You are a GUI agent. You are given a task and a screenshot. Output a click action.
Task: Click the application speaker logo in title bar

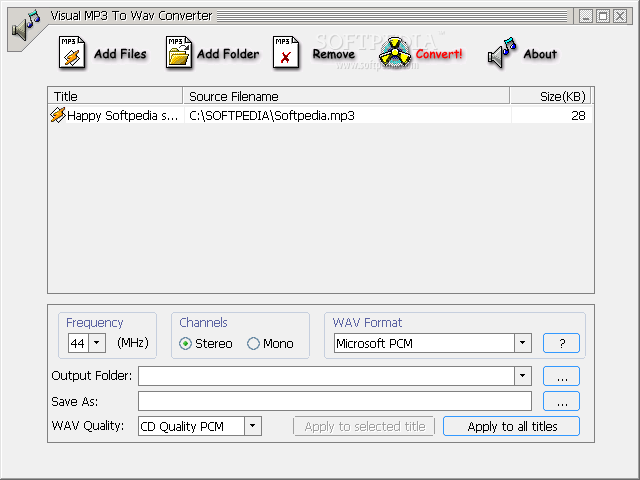tap(26, 26)
